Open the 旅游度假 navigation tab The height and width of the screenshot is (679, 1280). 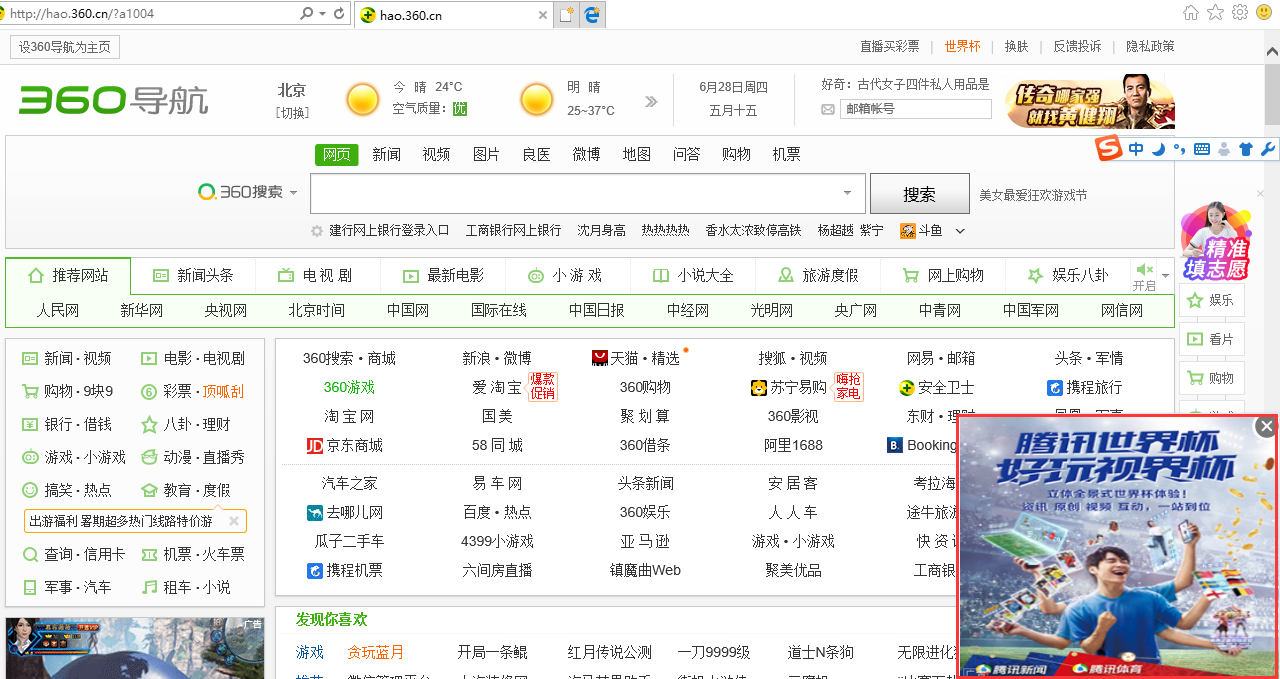click(818, 275)
